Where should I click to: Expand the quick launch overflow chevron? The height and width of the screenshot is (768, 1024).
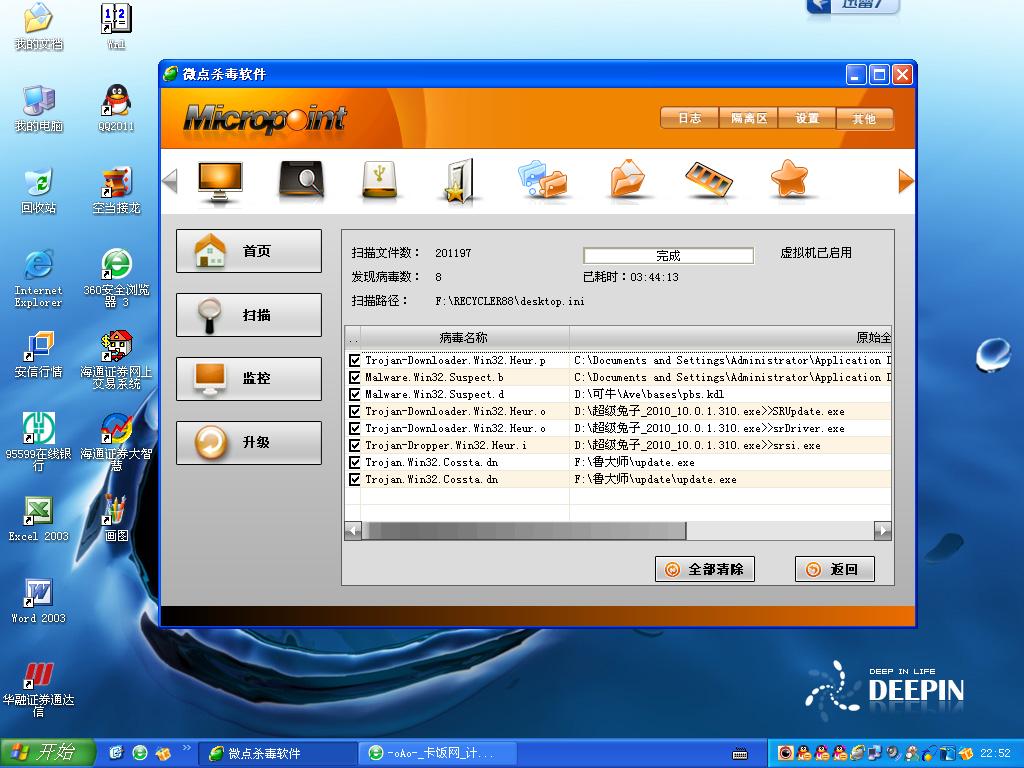pos(185,748)
